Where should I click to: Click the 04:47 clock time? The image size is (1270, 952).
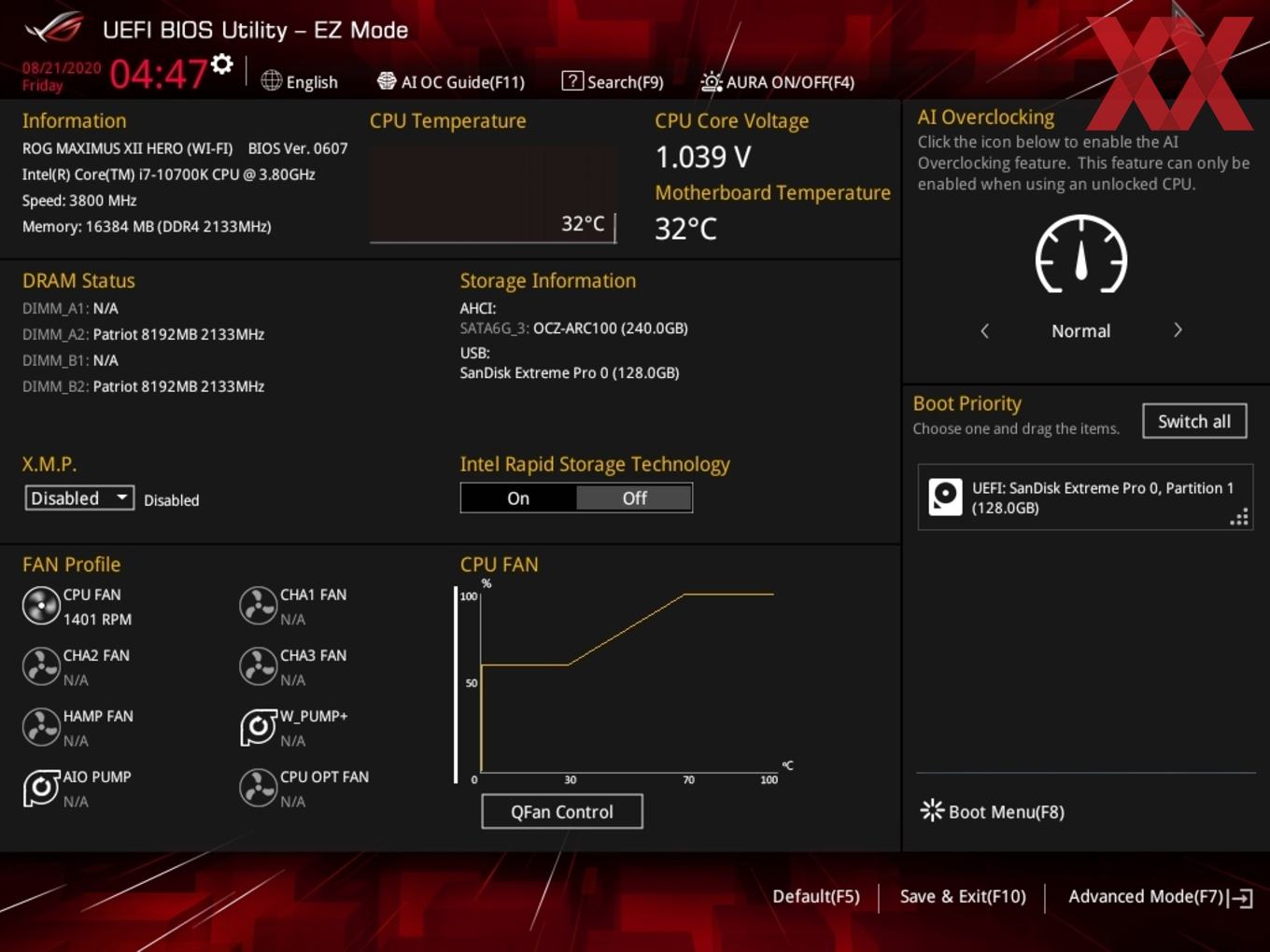159,74
